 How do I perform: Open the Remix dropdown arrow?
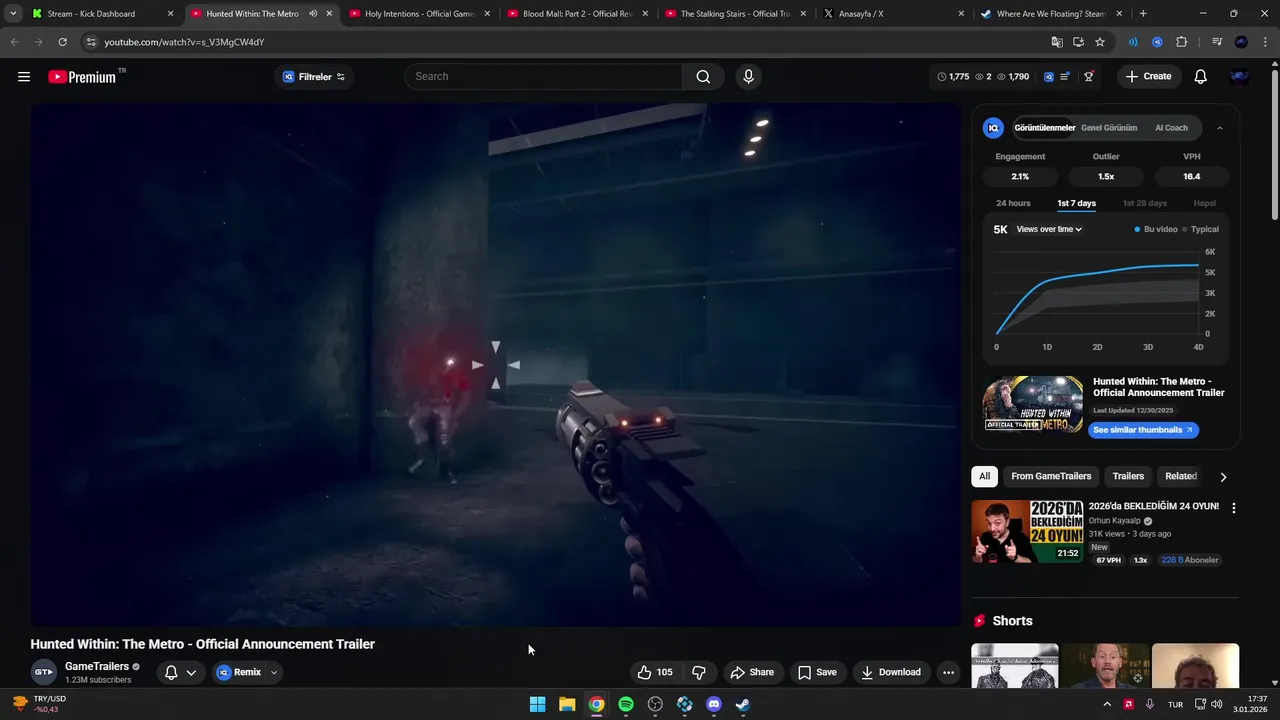[273, 672]
